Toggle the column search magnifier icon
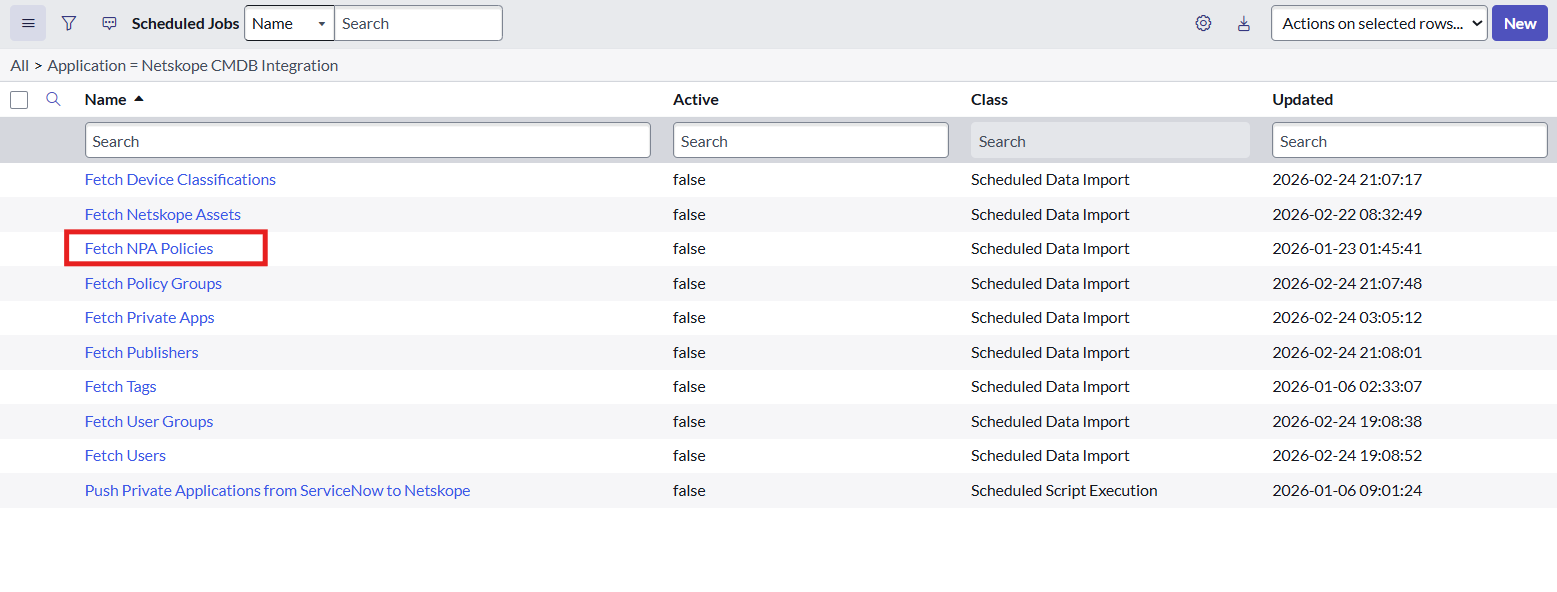The height and width of the screenshot is (592, 1557). click(x=54, y=99)
